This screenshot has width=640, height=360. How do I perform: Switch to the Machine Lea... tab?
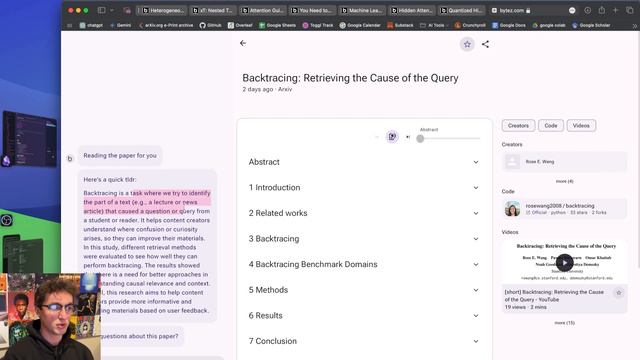[362, 10]
